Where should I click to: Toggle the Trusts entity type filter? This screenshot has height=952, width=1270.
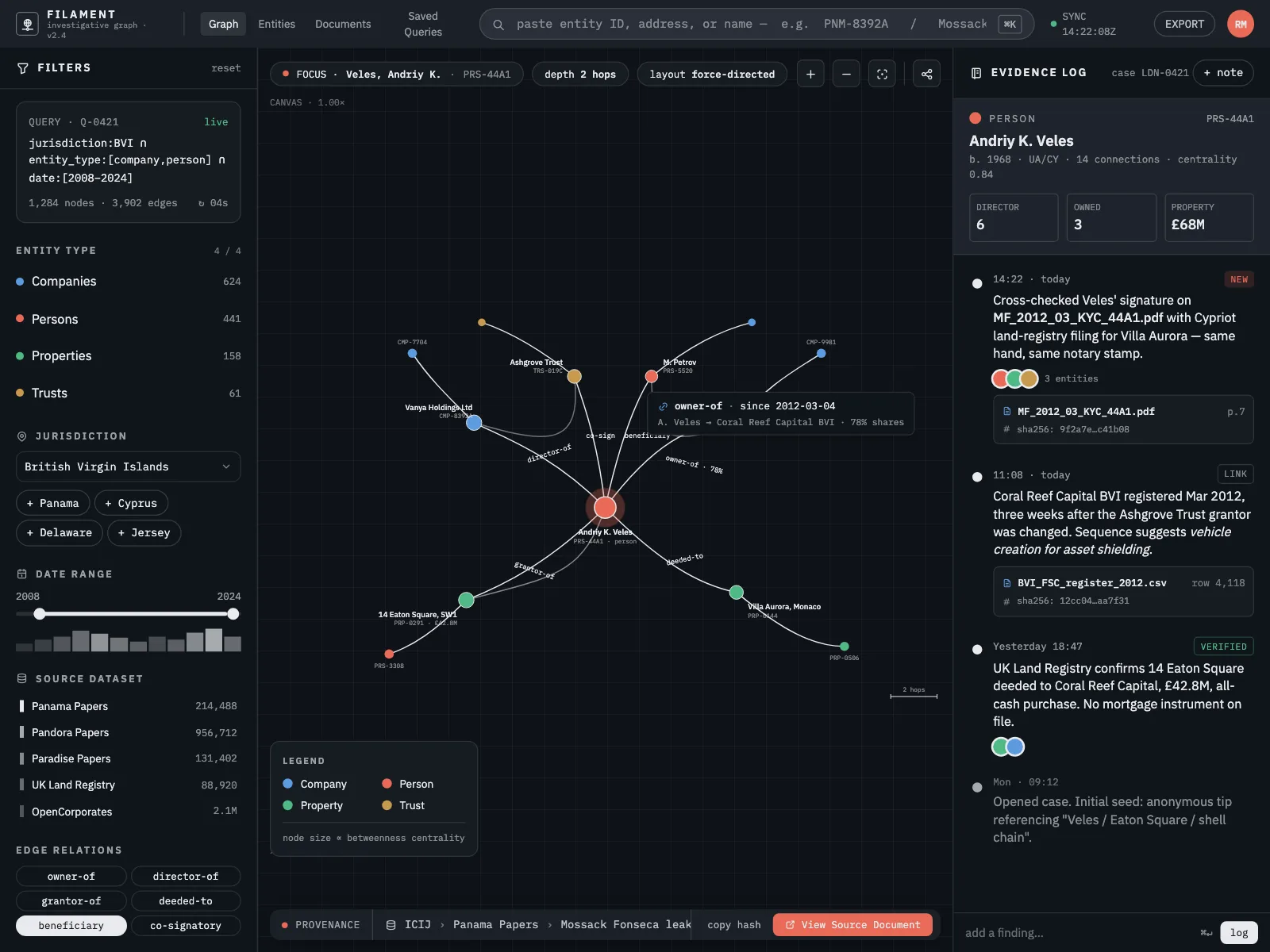click(x=129, y=393)
